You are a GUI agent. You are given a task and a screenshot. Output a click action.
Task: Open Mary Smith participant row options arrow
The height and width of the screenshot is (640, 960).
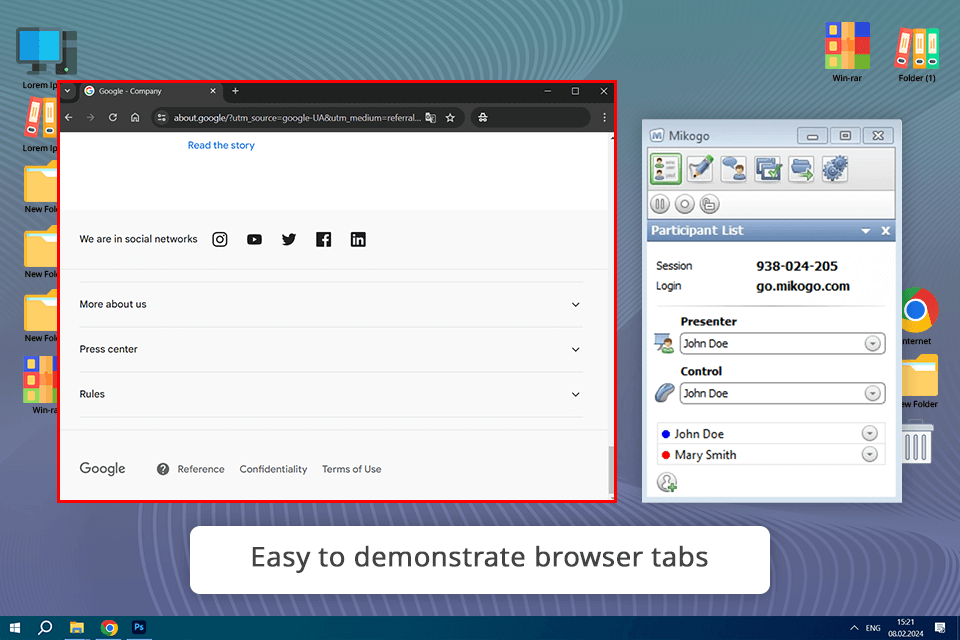[x=869, y=454]
